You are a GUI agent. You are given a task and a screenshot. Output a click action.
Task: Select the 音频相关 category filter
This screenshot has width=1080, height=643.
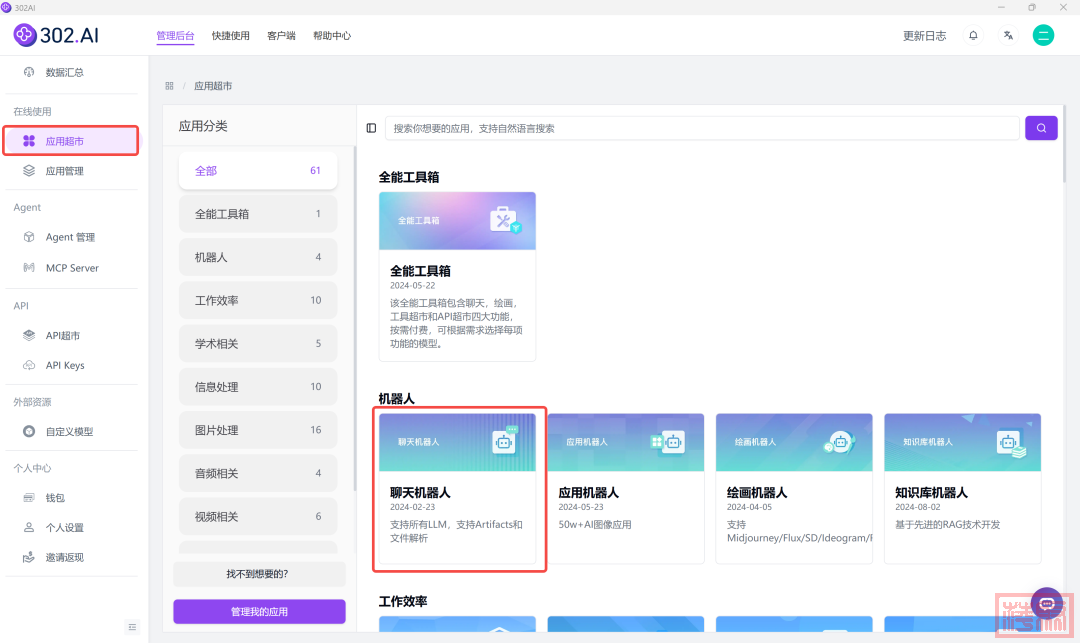pyautogui.click(x=258, y=473)
